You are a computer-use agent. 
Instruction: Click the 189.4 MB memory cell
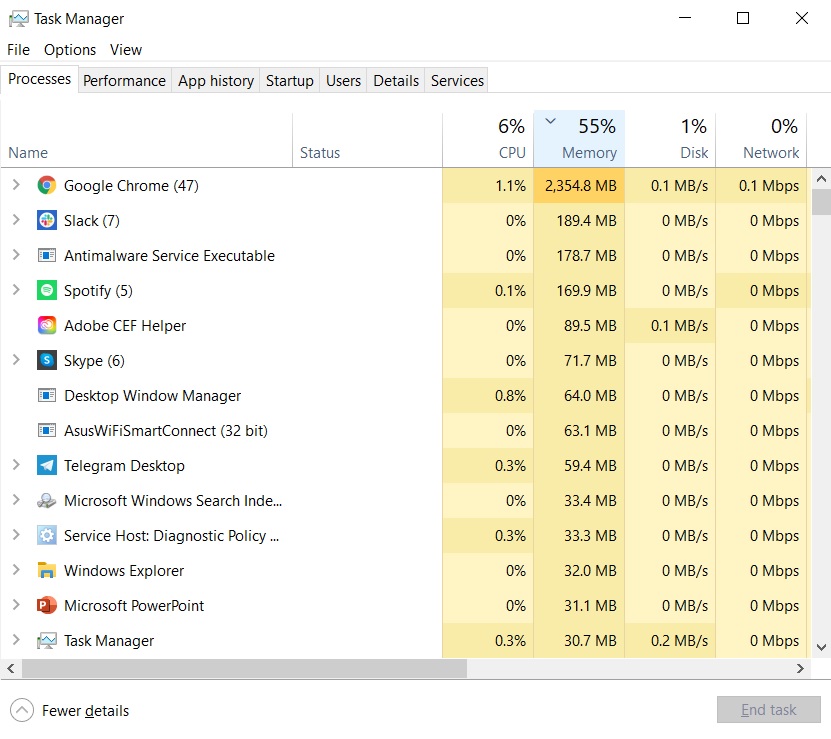(579, 221)
